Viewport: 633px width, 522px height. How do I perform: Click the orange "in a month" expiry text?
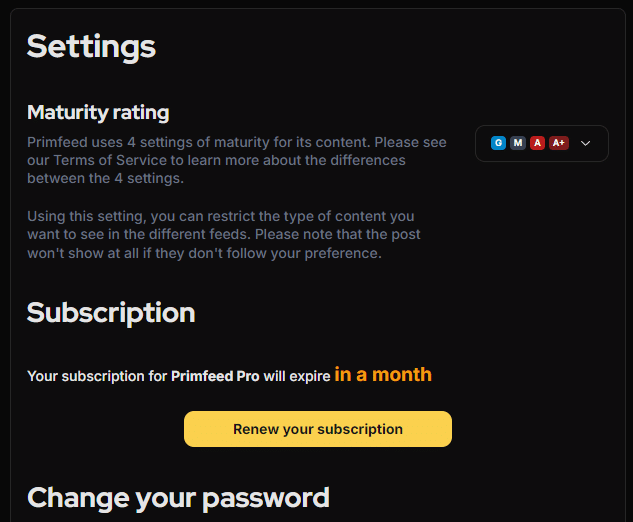[383, 375]
